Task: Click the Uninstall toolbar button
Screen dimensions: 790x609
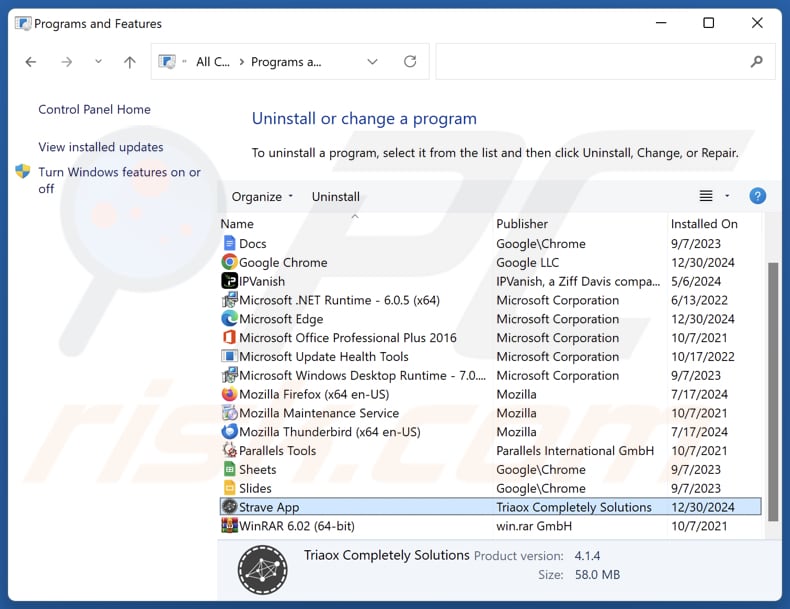Action: (x=336, y=196)
